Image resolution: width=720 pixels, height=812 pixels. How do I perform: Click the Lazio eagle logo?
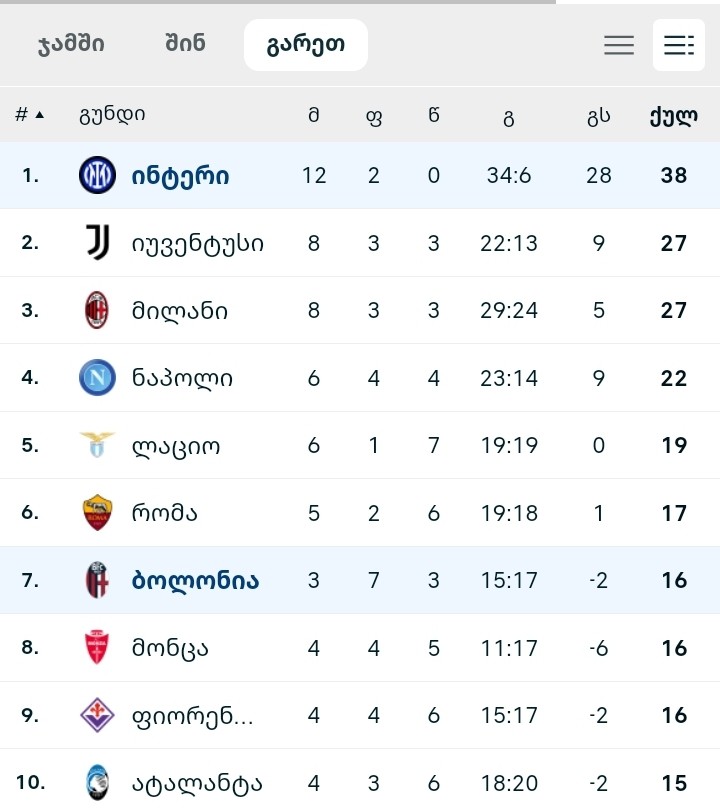pyautogui.click(x=97, y=445)
